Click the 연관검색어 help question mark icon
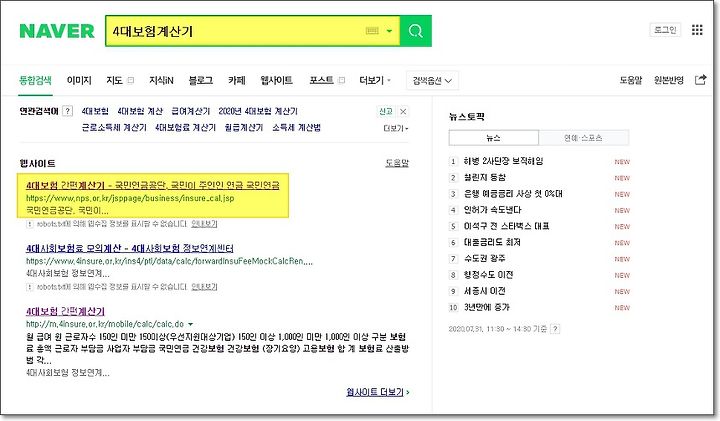Viewport: 720px width, 421px height. click(x=68, y=111)
